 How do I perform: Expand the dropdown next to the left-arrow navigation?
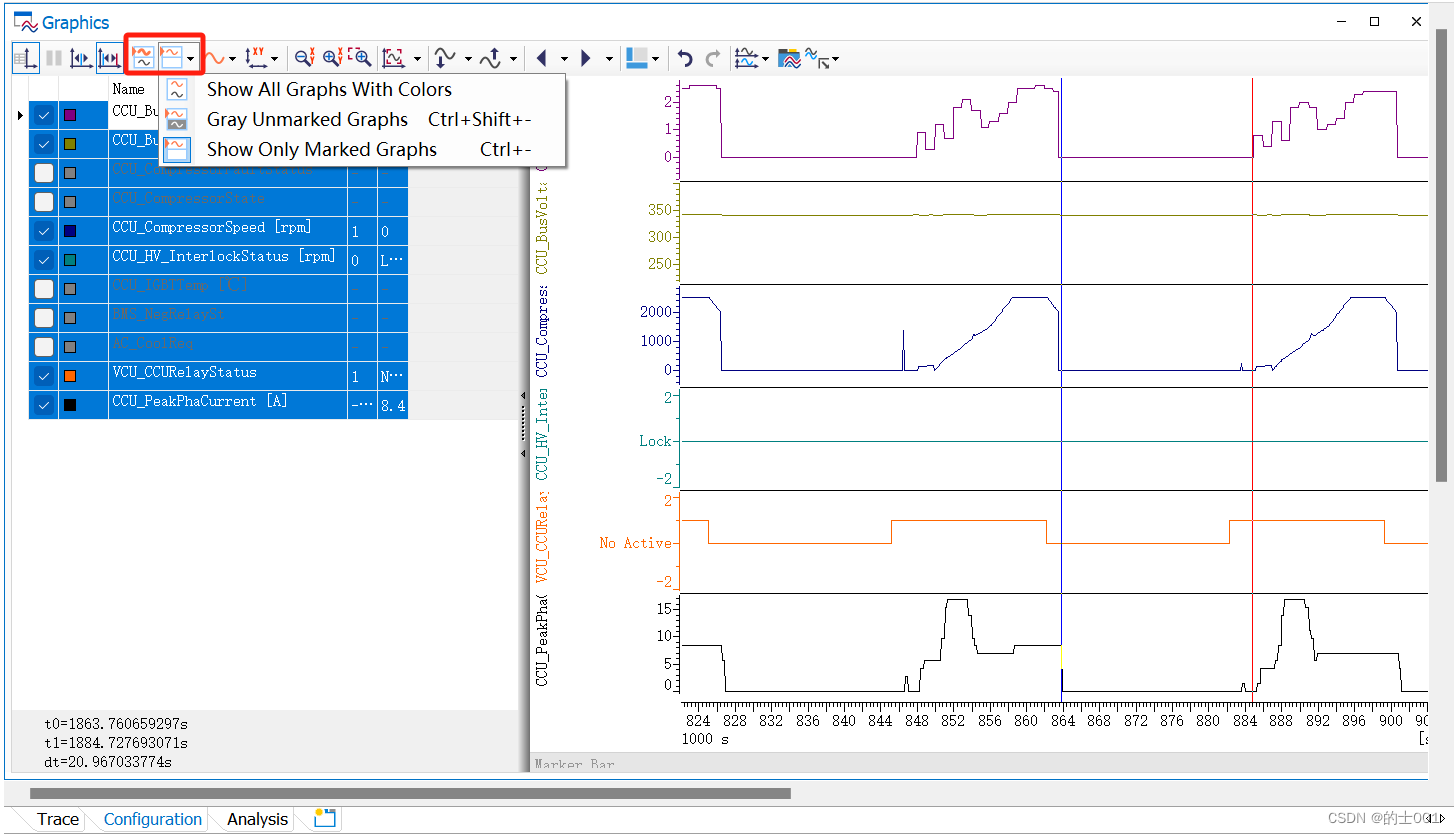[x=564, y=59]
